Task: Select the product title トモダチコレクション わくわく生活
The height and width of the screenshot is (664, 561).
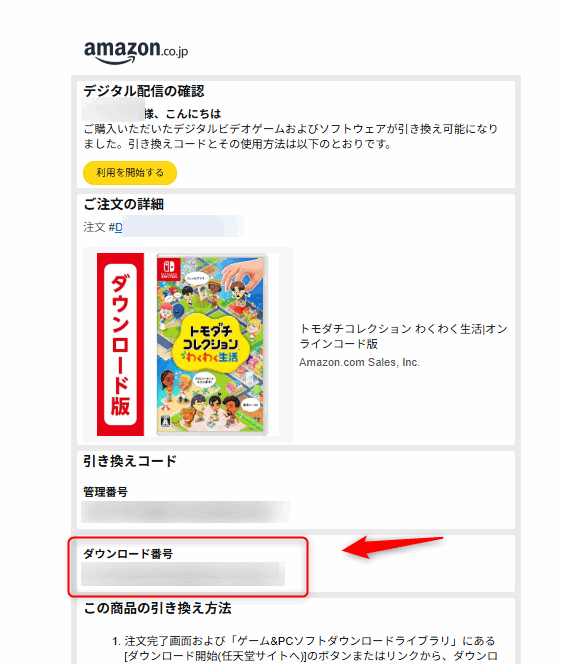Action: coord(403,336)
